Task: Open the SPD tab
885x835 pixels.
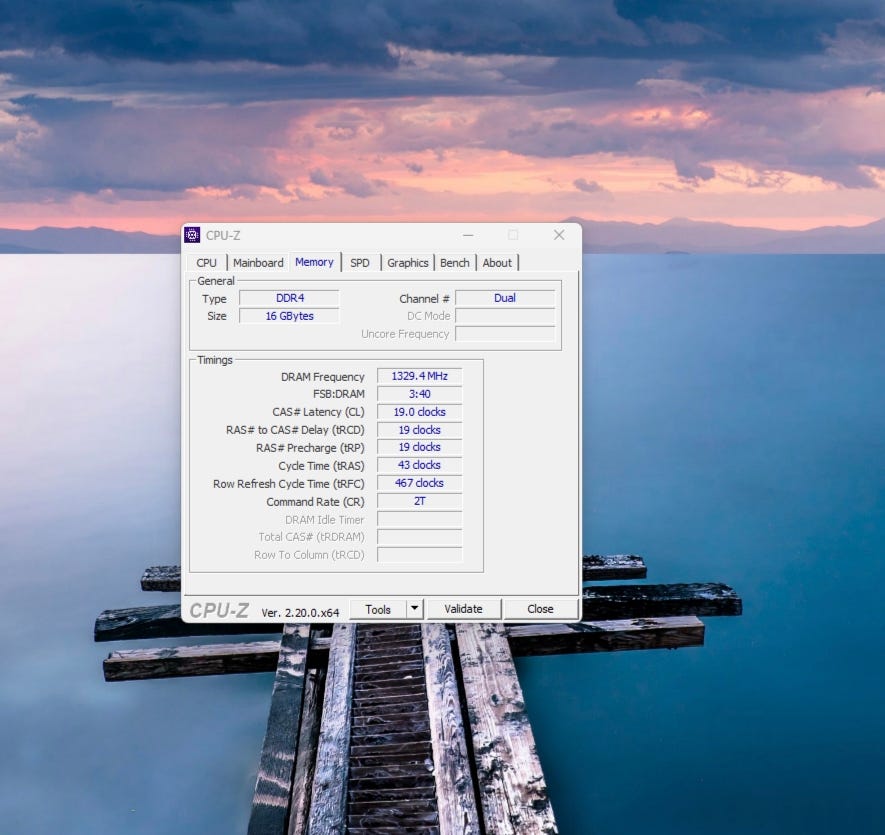Action: click(360, 263)
